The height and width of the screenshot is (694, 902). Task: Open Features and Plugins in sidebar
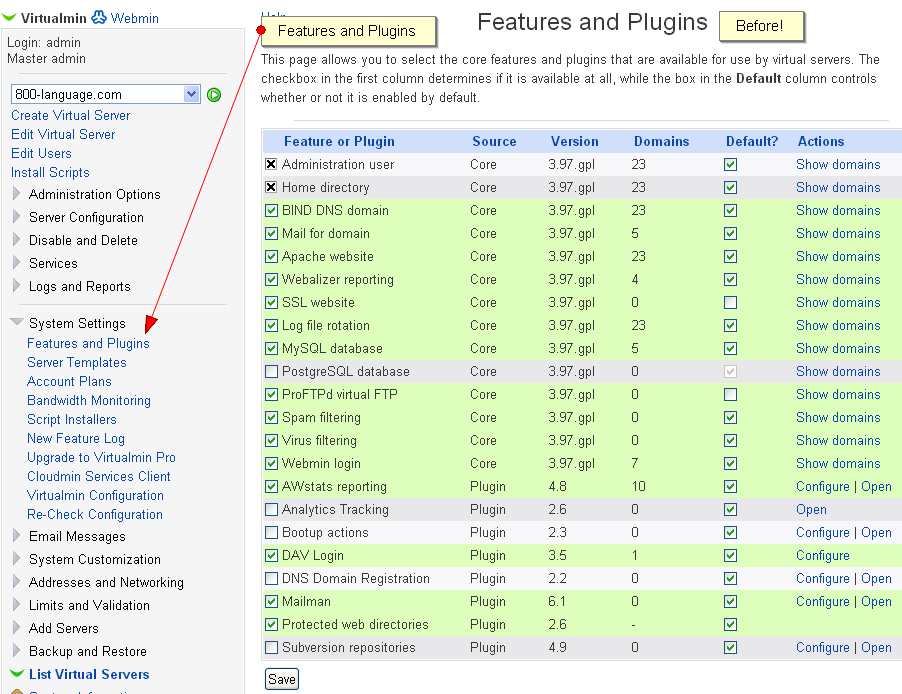(x=88, y=343)
